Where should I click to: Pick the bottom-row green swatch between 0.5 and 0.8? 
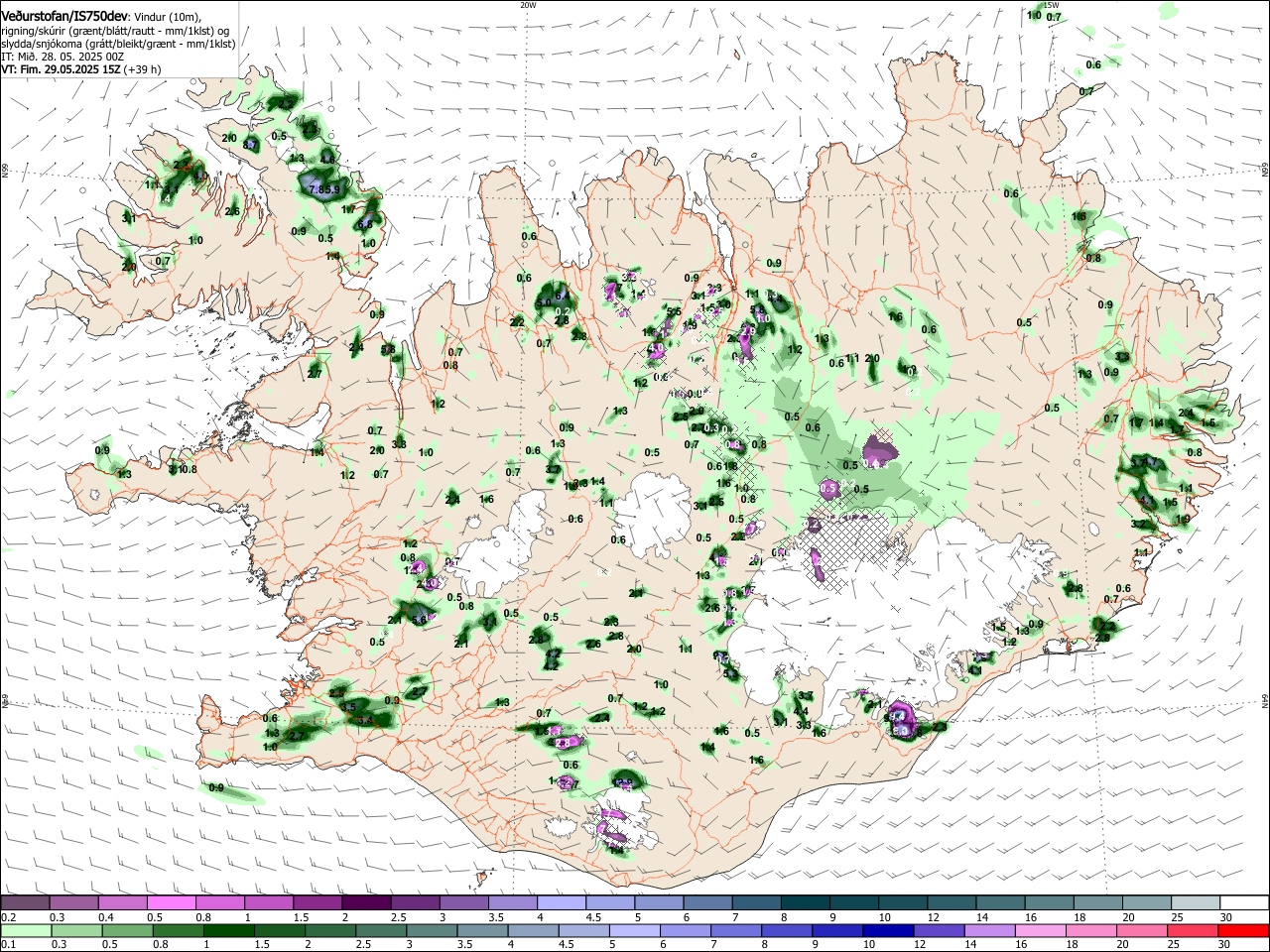(x=128, y=931)
